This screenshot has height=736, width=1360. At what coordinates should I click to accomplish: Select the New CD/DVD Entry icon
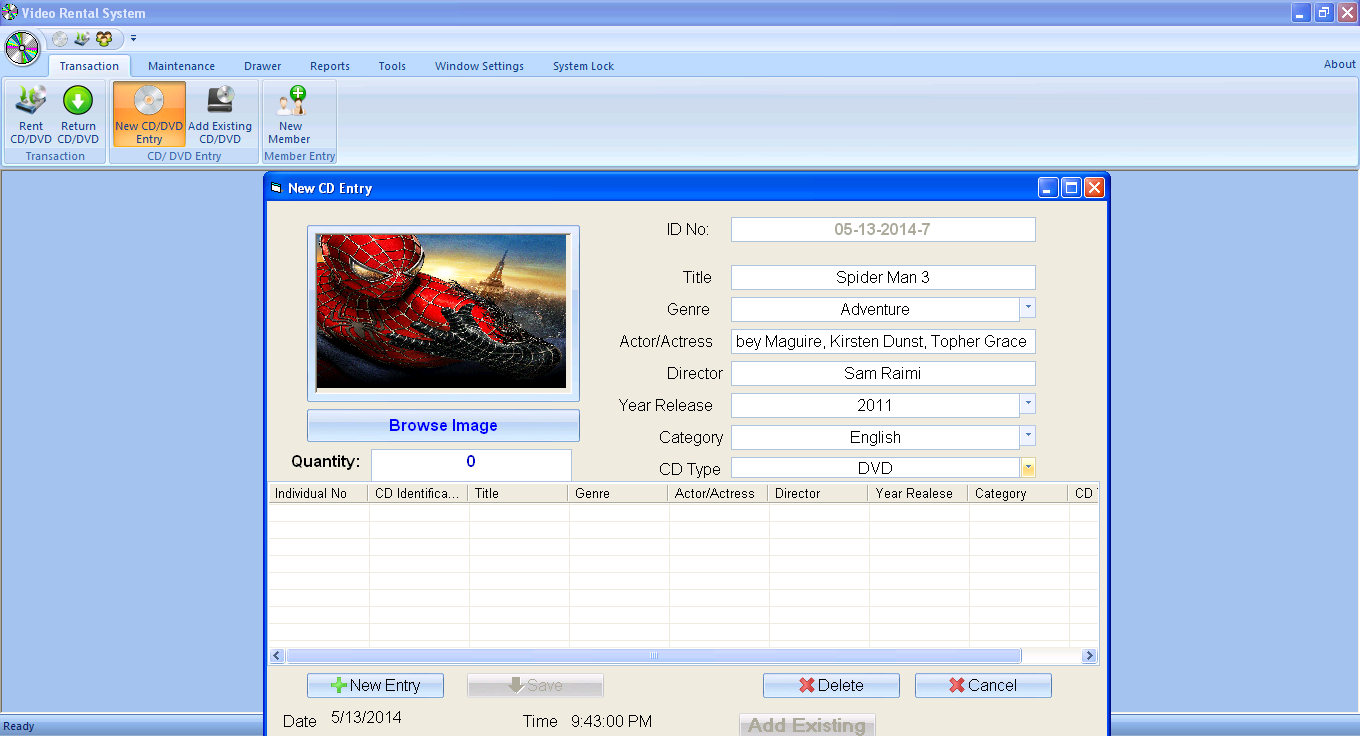149,113
